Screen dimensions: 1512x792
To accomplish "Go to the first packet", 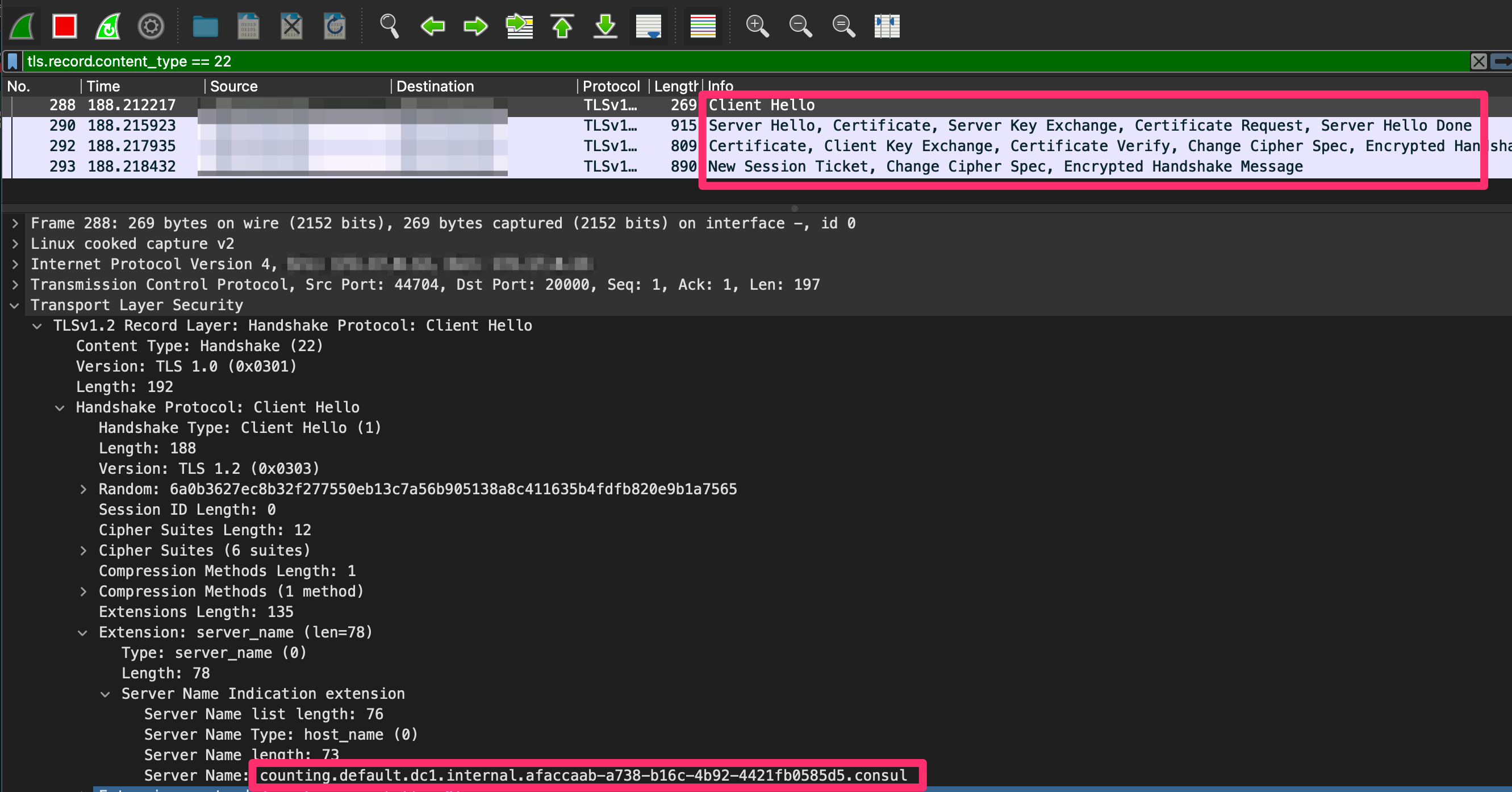I will (562, 27).
